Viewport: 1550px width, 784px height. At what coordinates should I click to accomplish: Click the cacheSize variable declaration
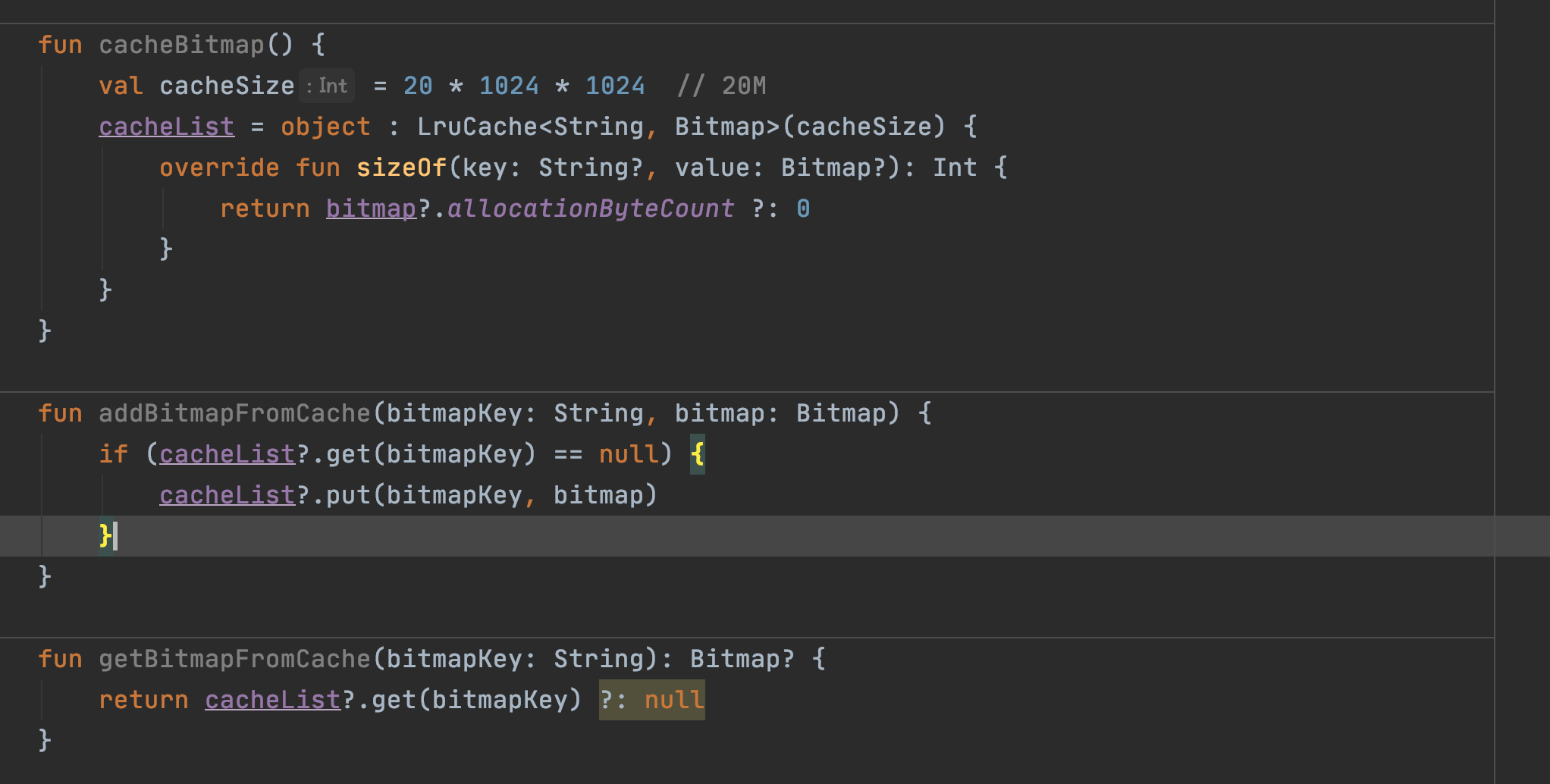click(x=227, y=86)
